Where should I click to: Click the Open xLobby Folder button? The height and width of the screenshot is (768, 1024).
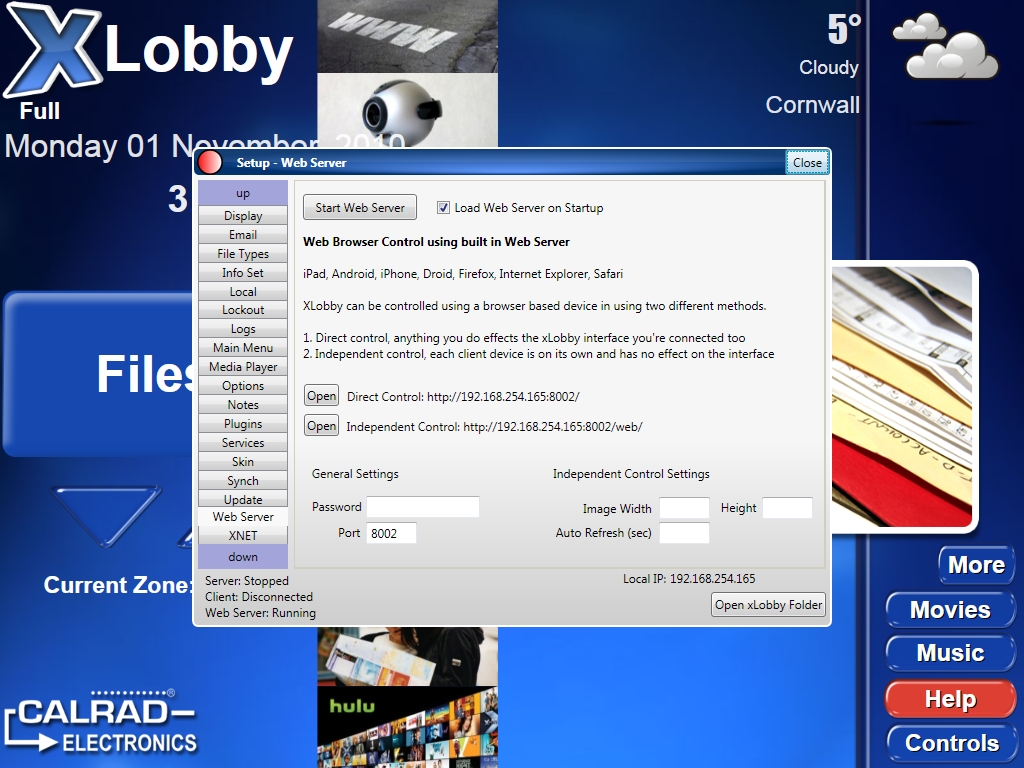pyautogui.click(x=768, y=605)
